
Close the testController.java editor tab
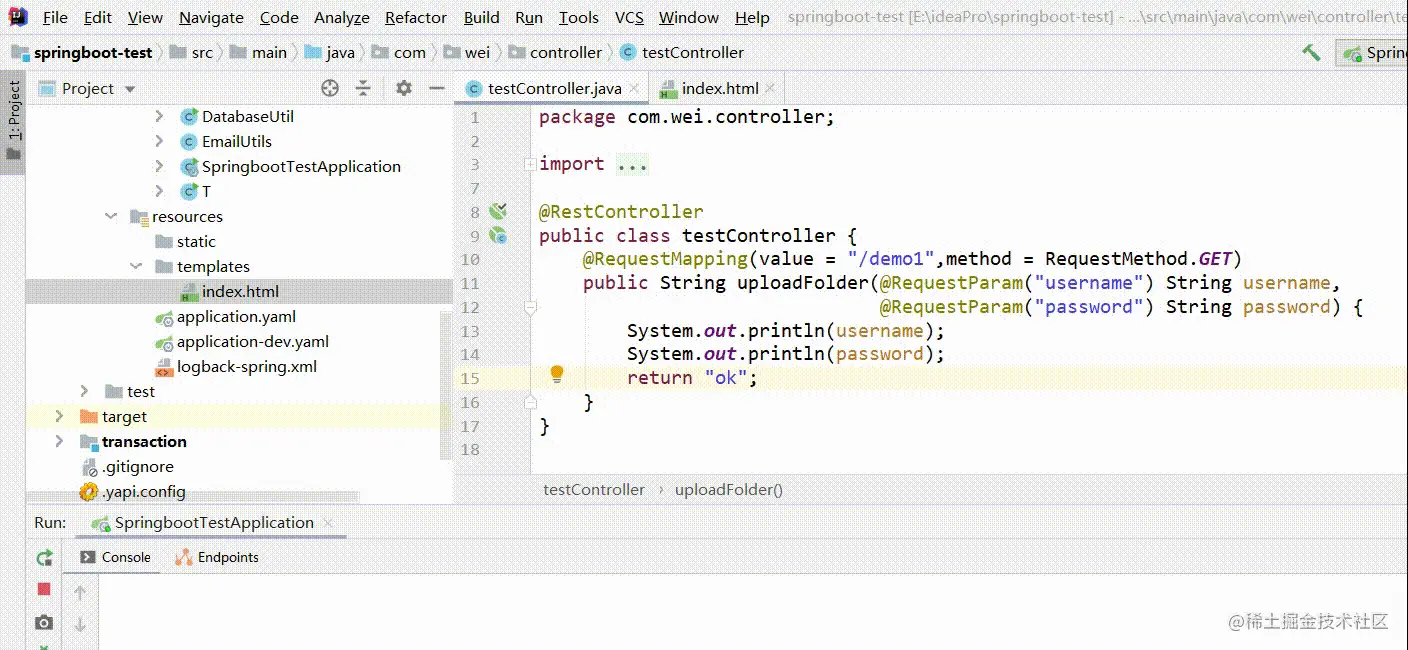click(635, 89)
